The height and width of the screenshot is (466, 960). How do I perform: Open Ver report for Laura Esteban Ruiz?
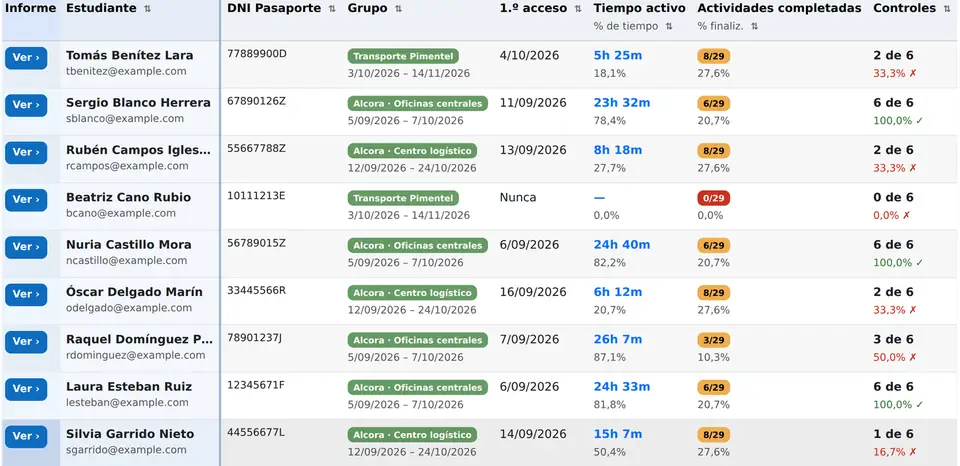point(26,389)
